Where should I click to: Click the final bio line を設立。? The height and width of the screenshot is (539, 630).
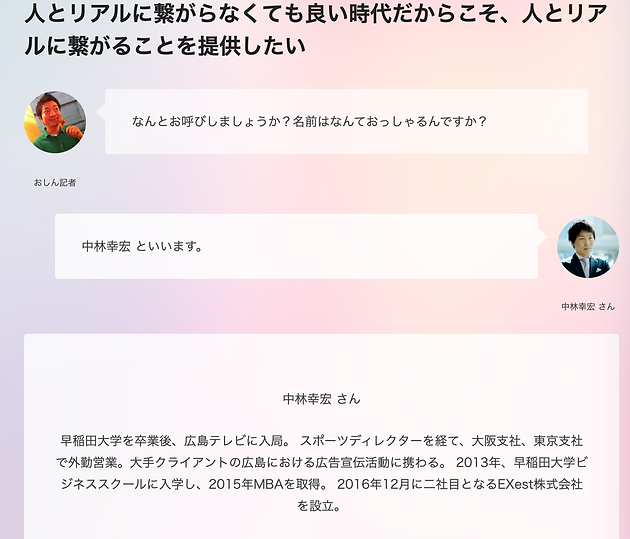(x=319, y=506)
